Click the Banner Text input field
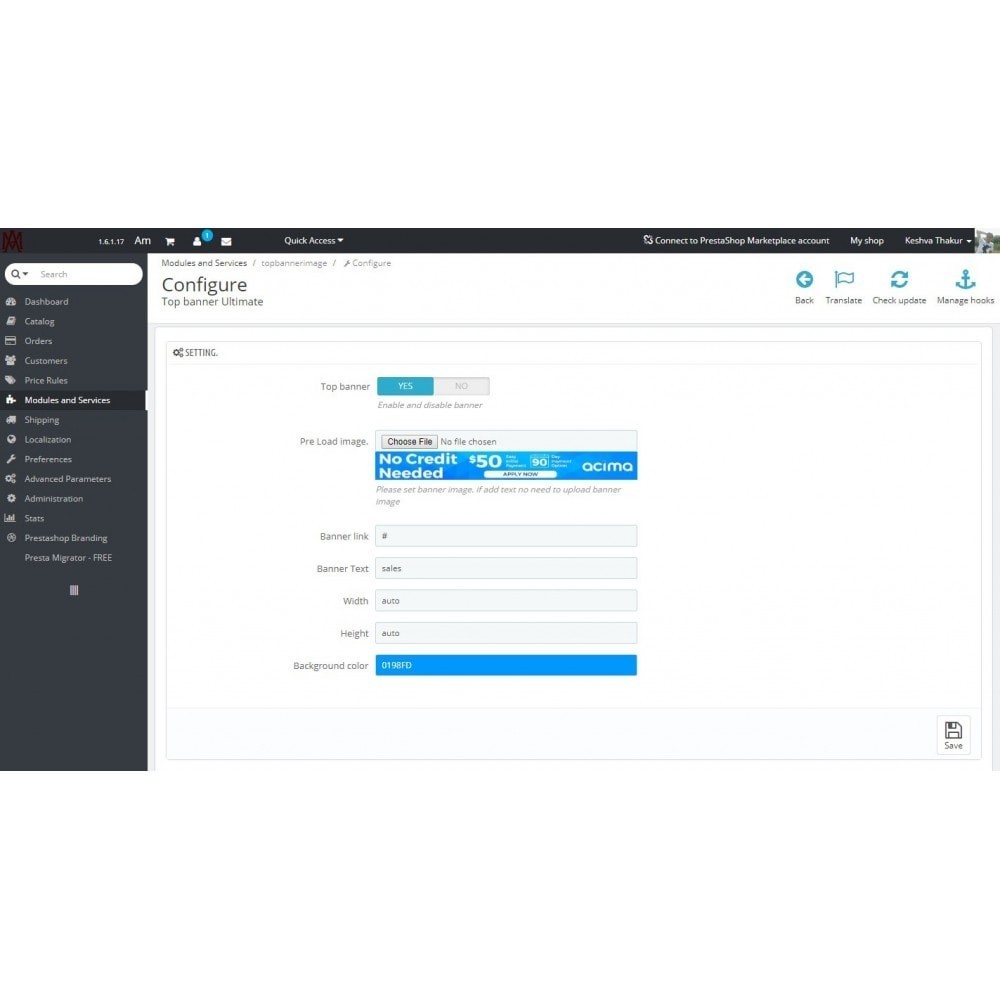 coord(506,568)
